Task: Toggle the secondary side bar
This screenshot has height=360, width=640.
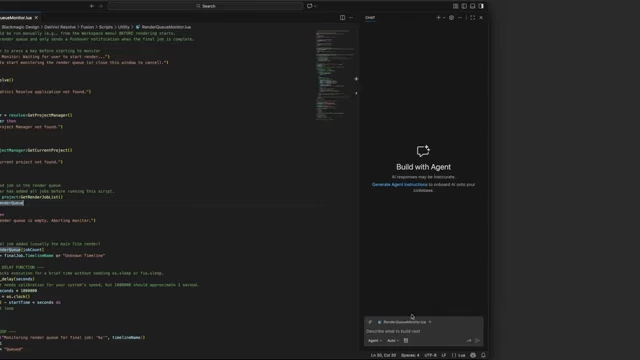Action: pyautogui.click(x=481, y=6)
